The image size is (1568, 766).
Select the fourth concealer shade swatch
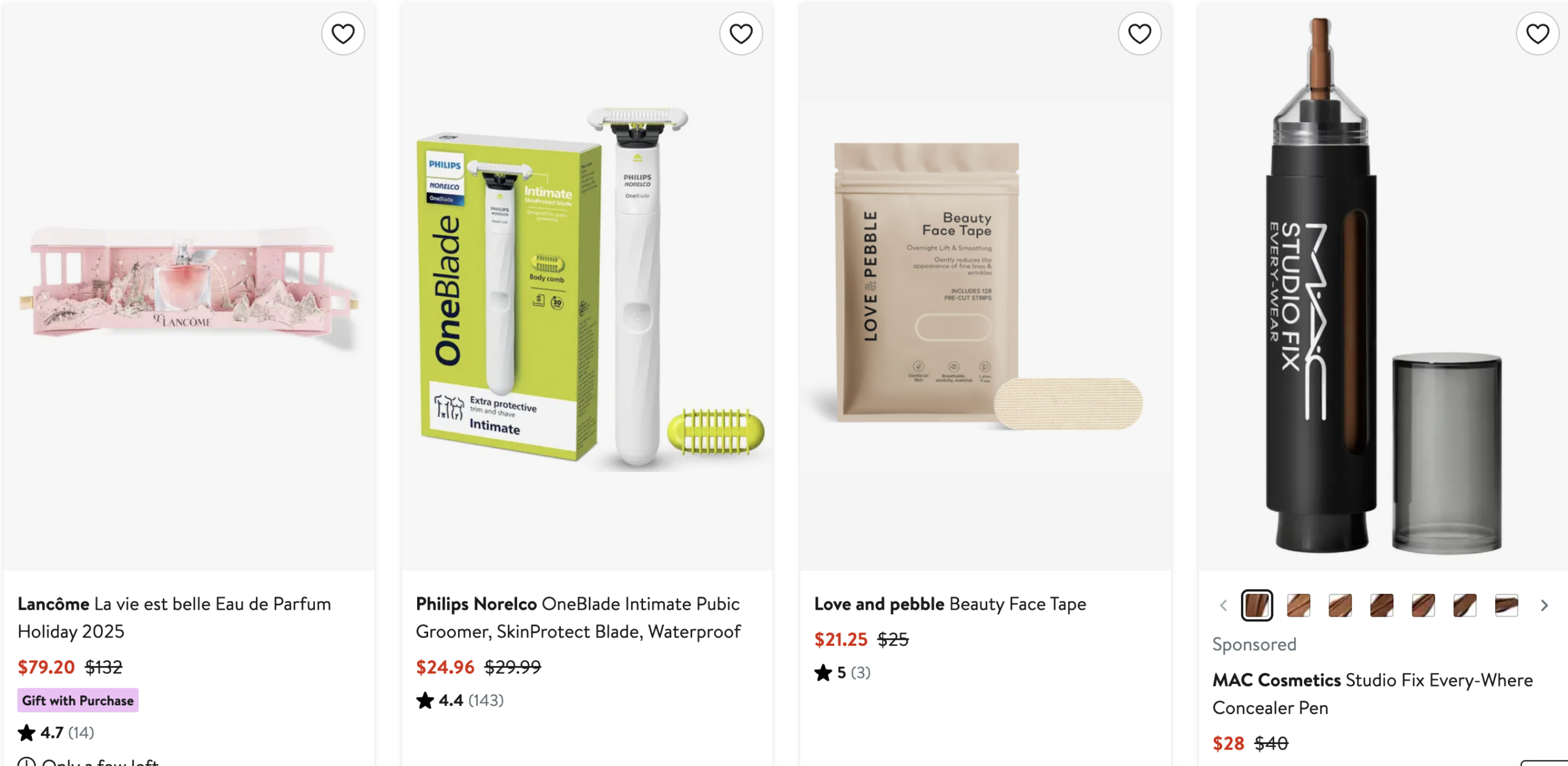(1382, 606)
